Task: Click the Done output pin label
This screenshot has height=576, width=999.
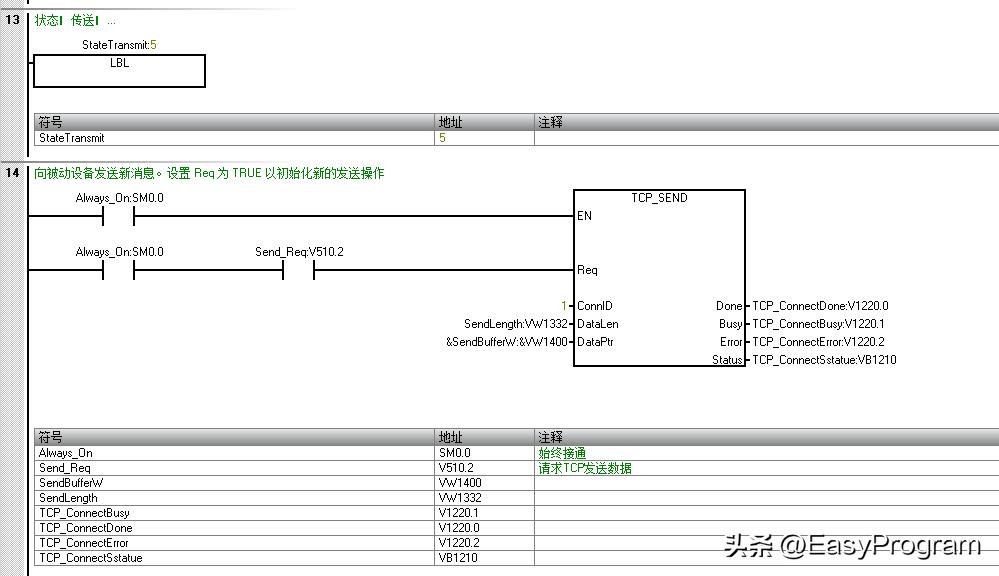Action: 729,306
